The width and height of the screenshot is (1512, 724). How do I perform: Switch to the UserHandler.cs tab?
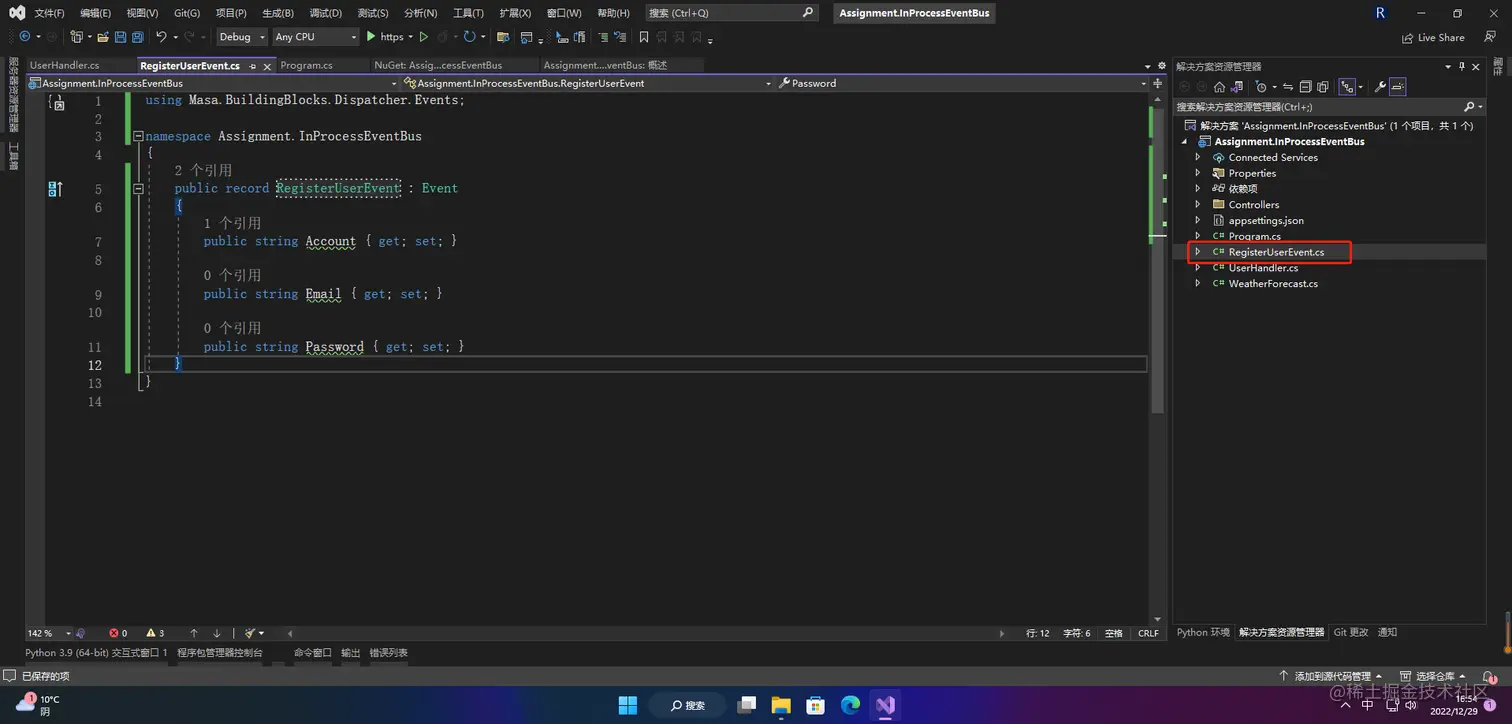(x=65, y=65)
